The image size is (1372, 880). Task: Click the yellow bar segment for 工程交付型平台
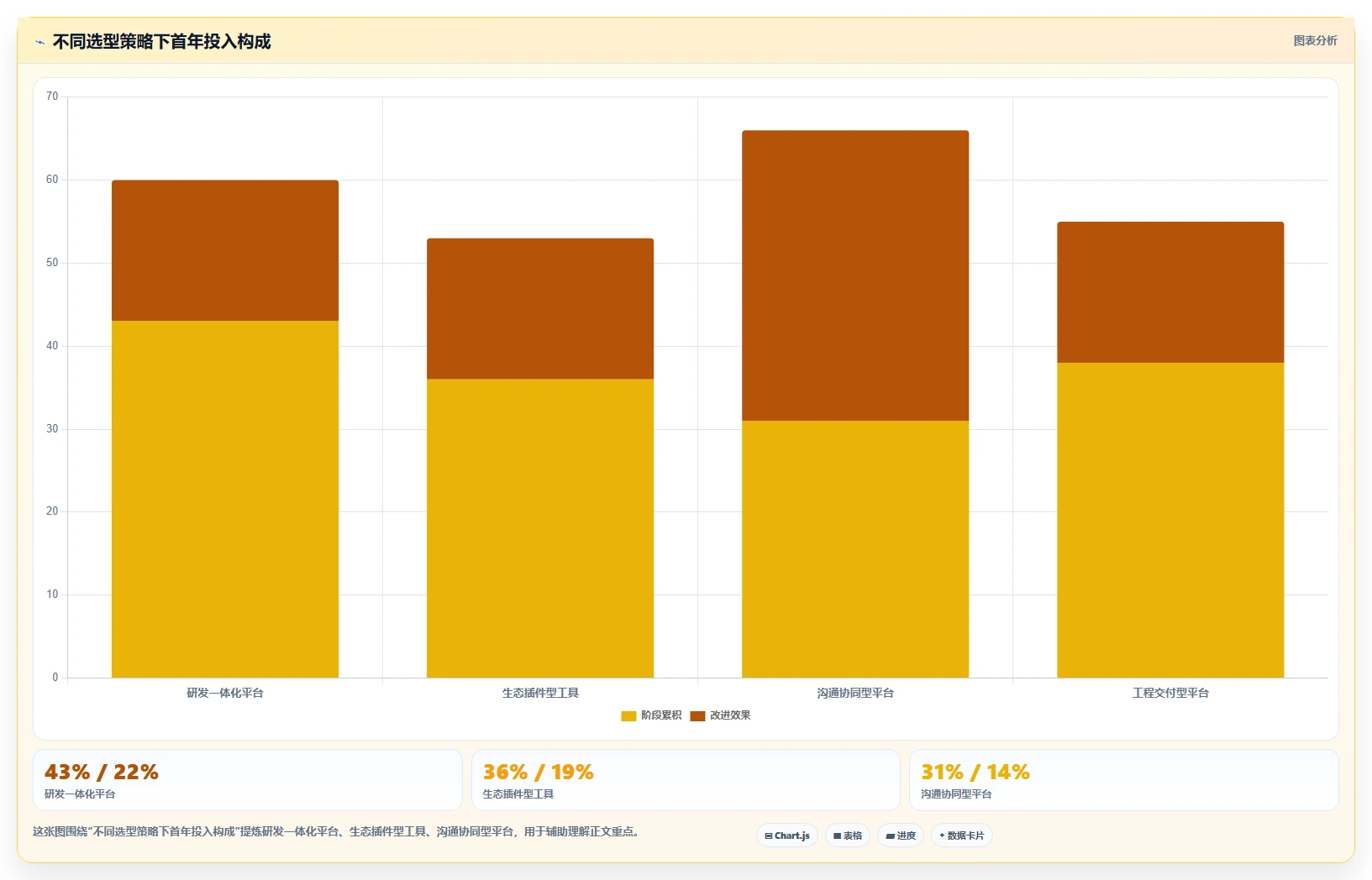pos(1170,520)
